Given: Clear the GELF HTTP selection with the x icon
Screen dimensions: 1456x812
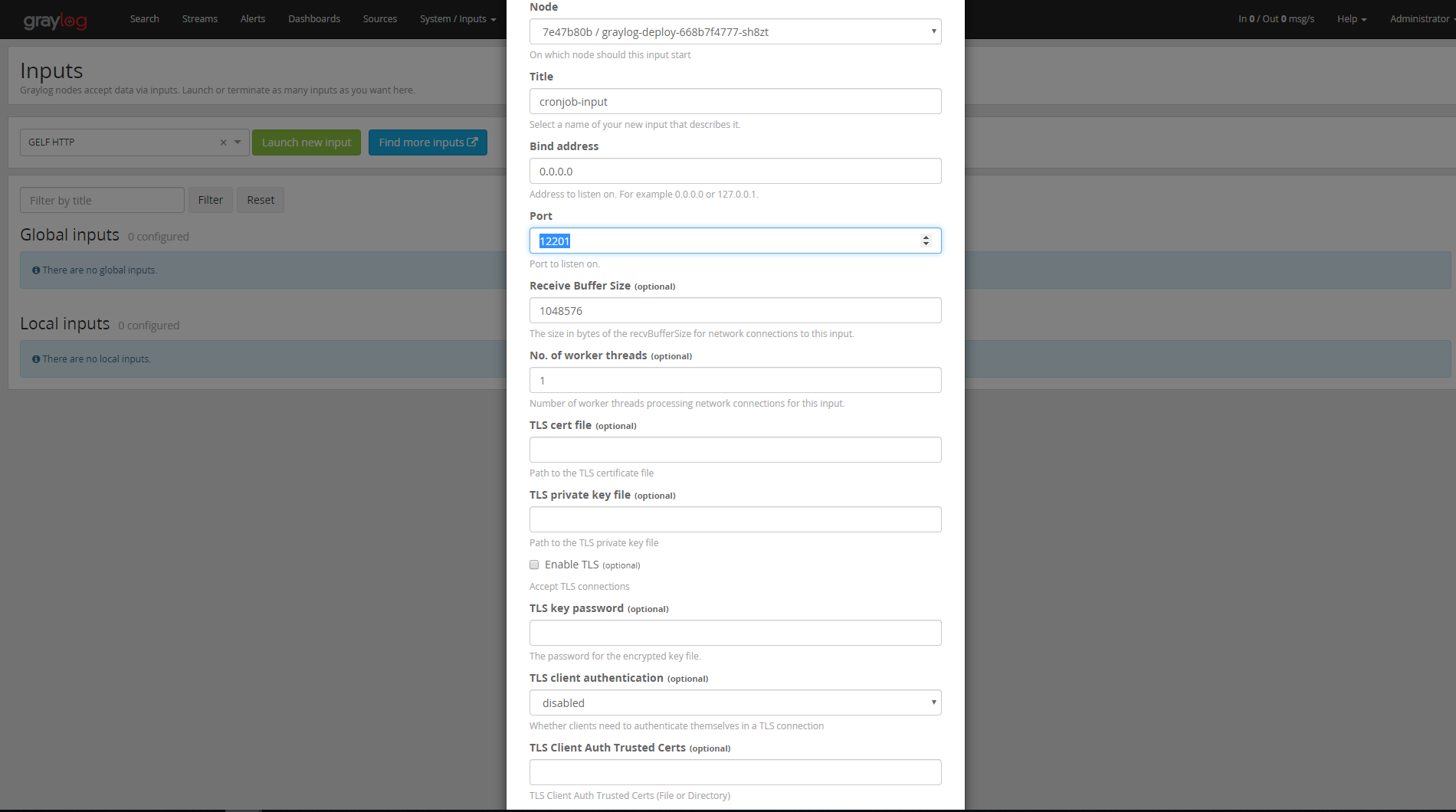Looking at the screenshot, I should [223, 142].
